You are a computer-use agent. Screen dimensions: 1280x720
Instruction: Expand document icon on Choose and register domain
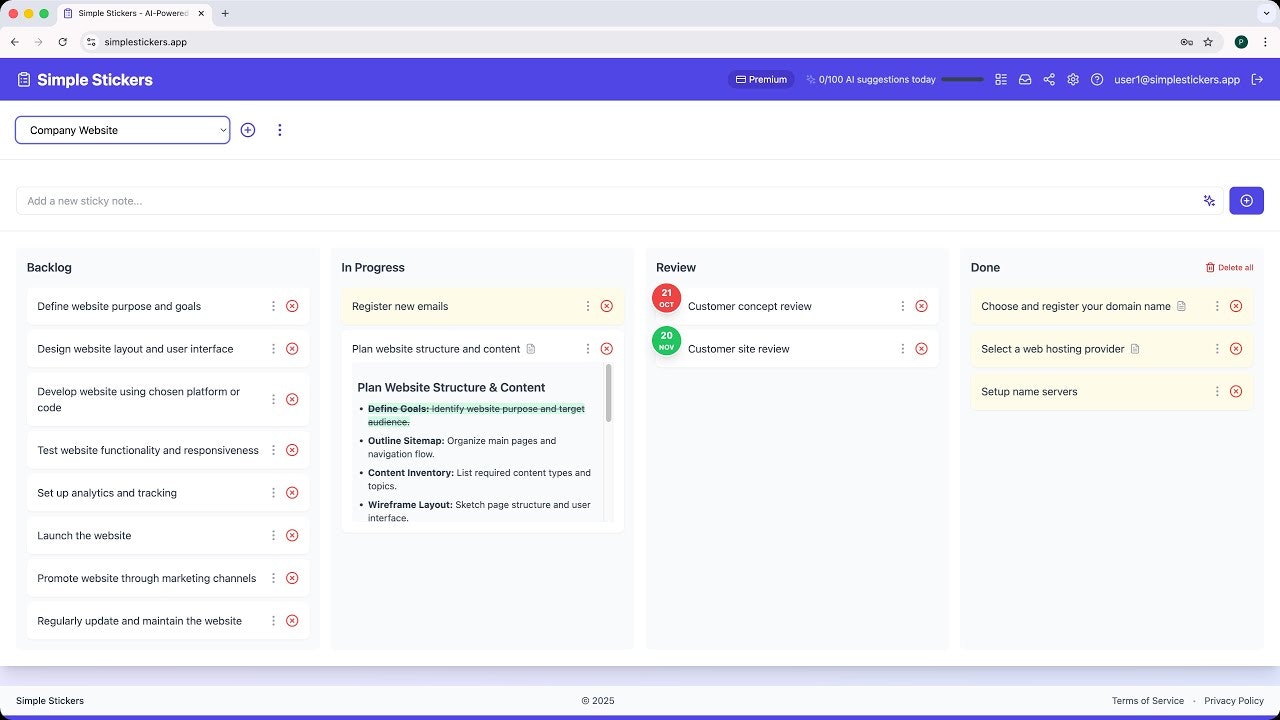(x=1181, y=306)
